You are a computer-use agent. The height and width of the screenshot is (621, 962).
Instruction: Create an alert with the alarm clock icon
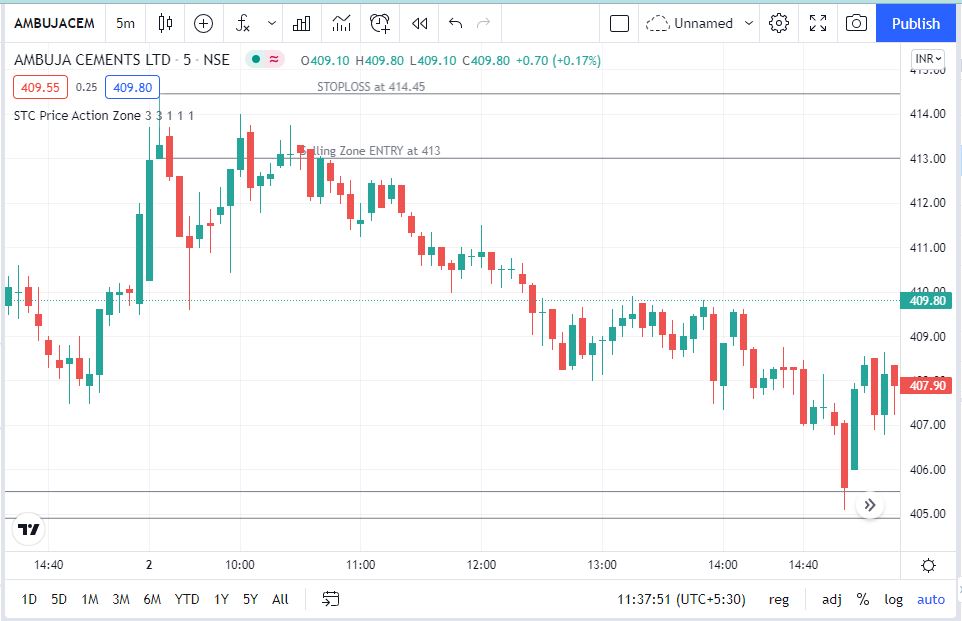[380, 23]
